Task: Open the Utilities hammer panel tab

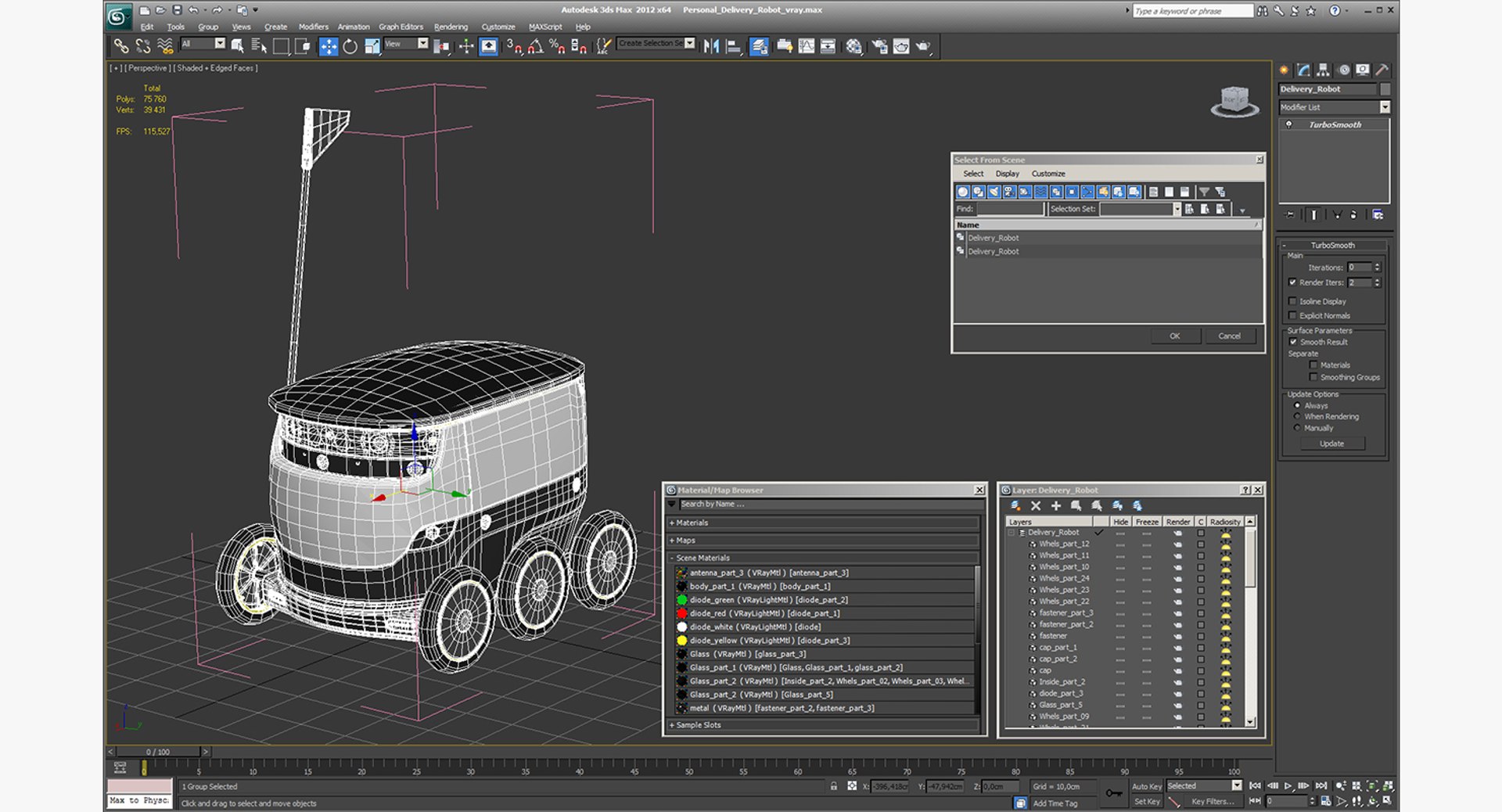Action: pyautogui.click(x=1382, y=70)
